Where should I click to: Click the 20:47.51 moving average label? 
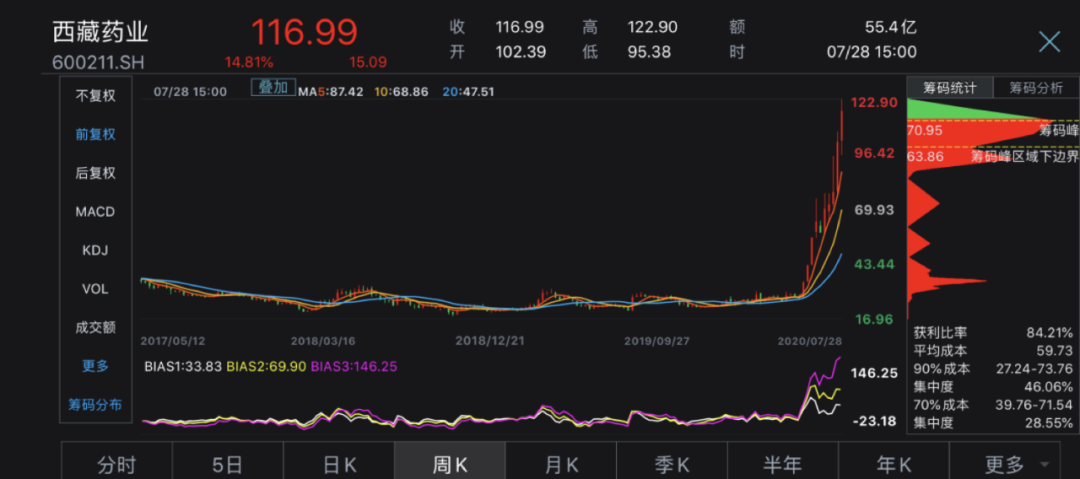[468, 91]
